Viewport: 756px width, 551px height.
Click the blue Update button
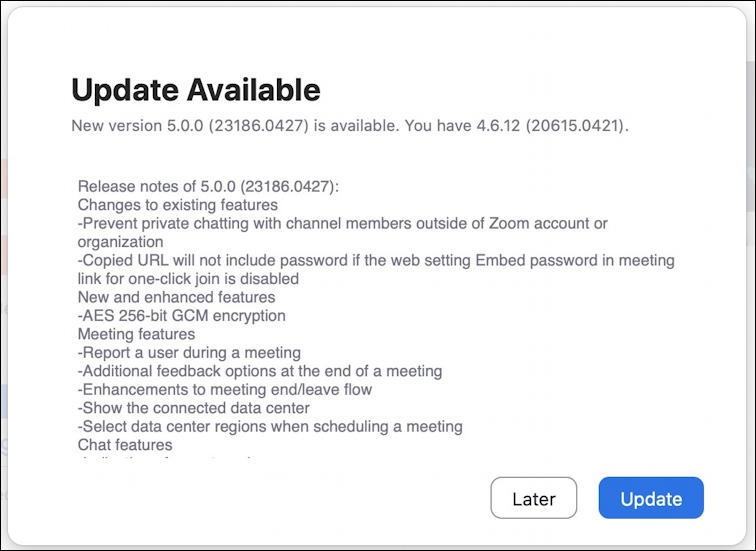coord(651,498)
